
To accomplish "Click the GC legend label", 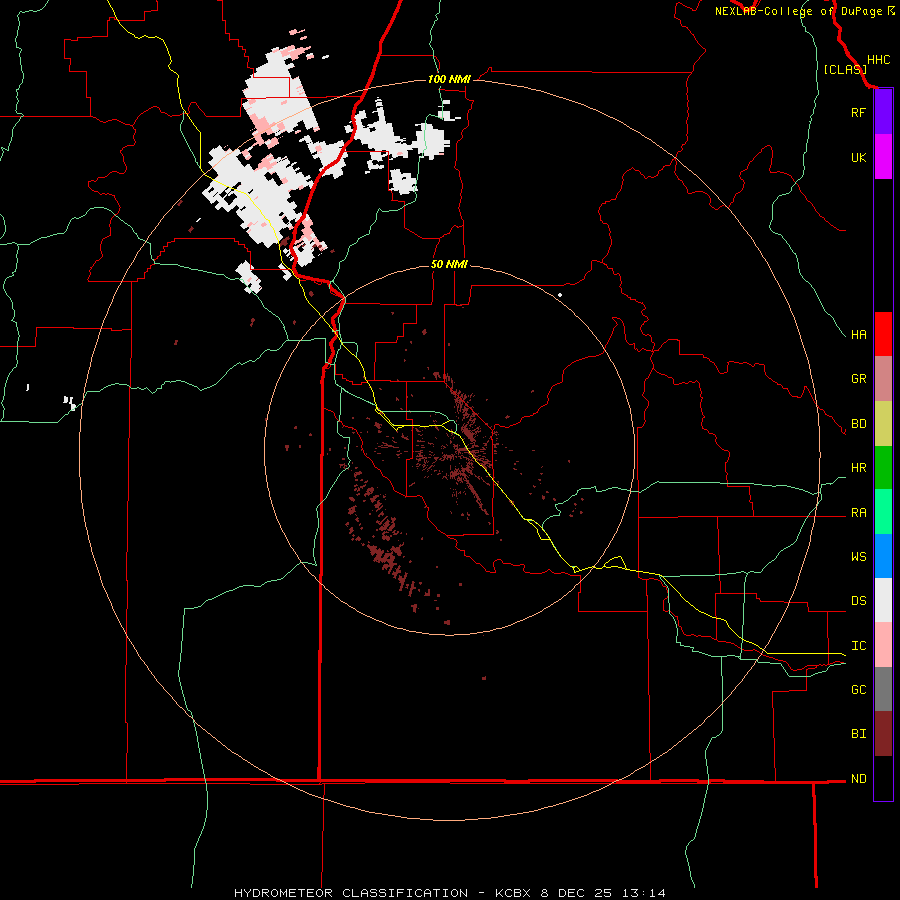I will 858,690.
